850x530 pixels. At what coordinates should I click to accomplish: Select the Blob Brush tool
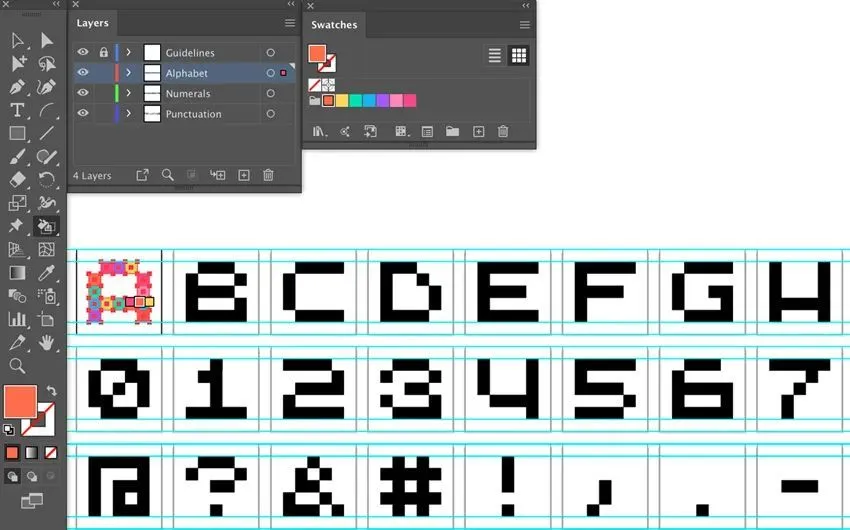click(x=47, y=157)
